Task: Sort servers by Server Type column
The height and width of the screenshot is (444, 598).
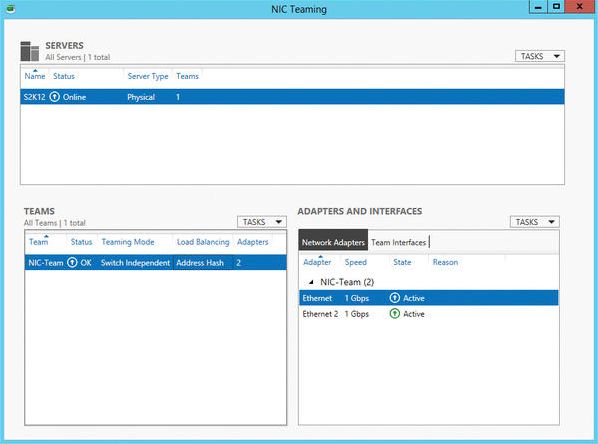Action: point(148,76)
